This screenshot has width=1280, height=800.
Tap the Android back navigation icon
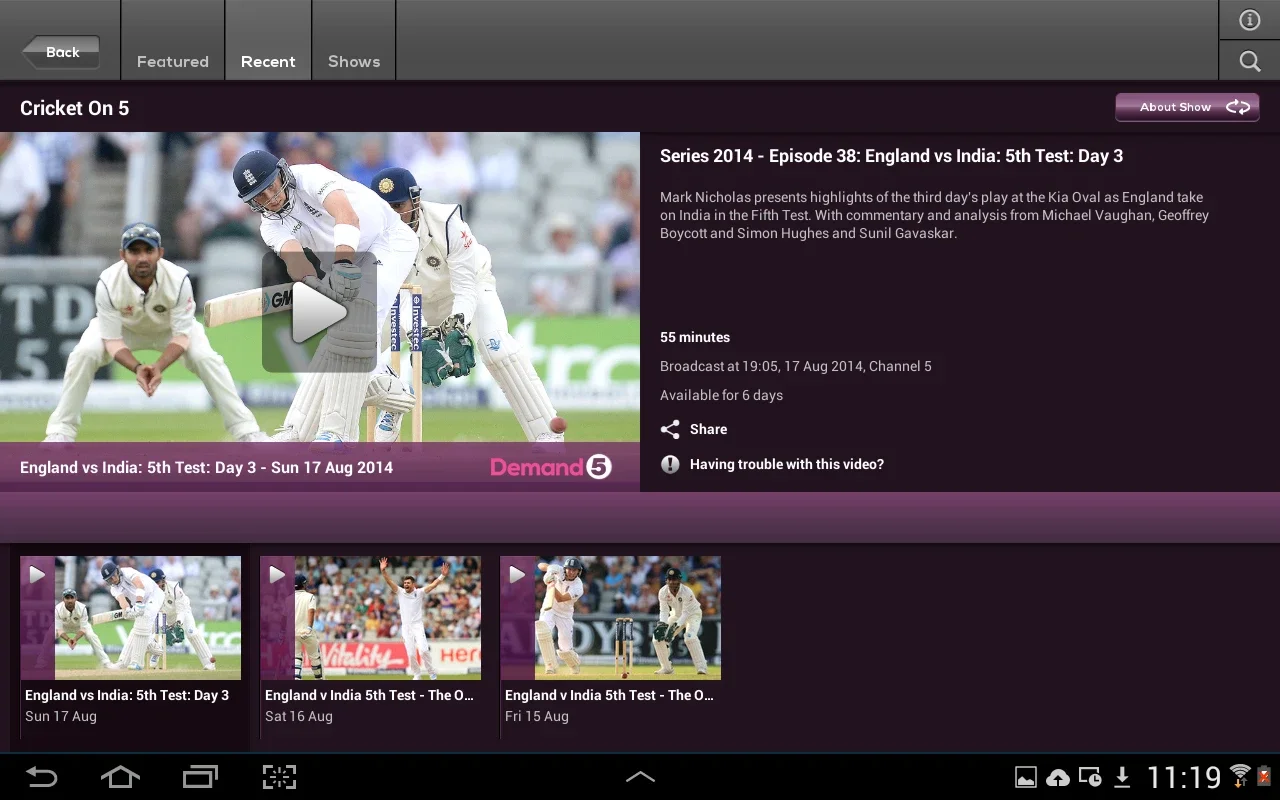tap(41, 777)
